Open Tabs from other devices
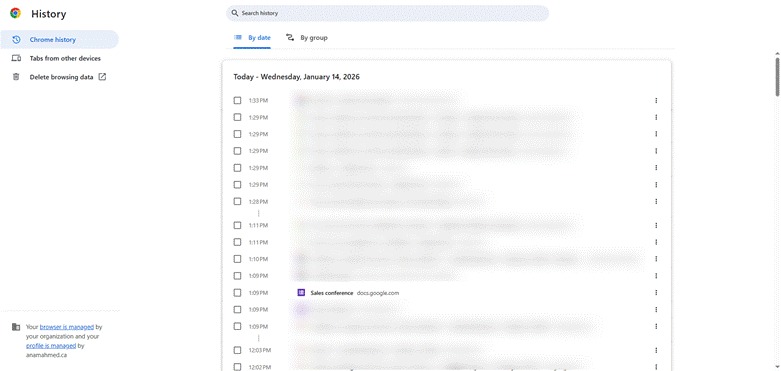Viewport: 781px width, 371px height. click(59, 58)
